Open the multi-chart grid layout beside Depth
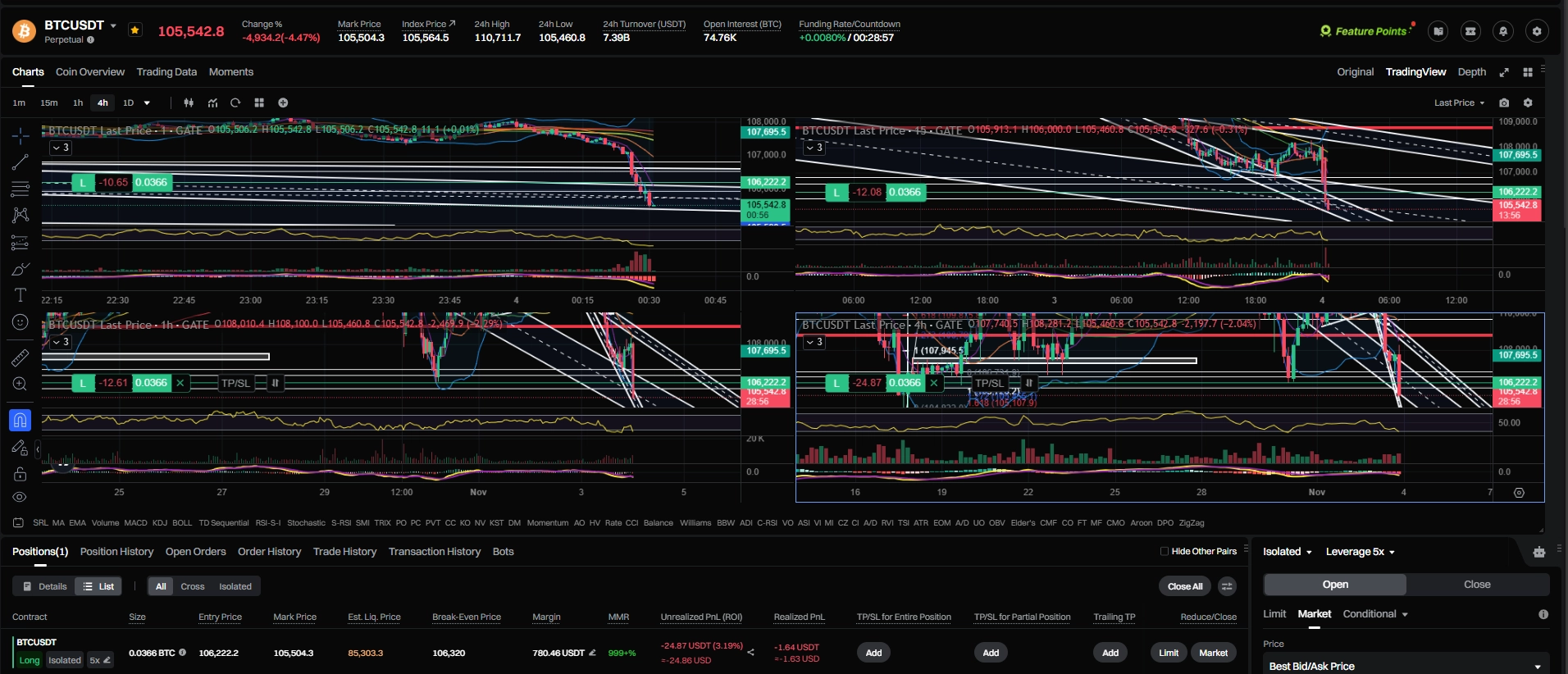 click(x=1528, y=72)
